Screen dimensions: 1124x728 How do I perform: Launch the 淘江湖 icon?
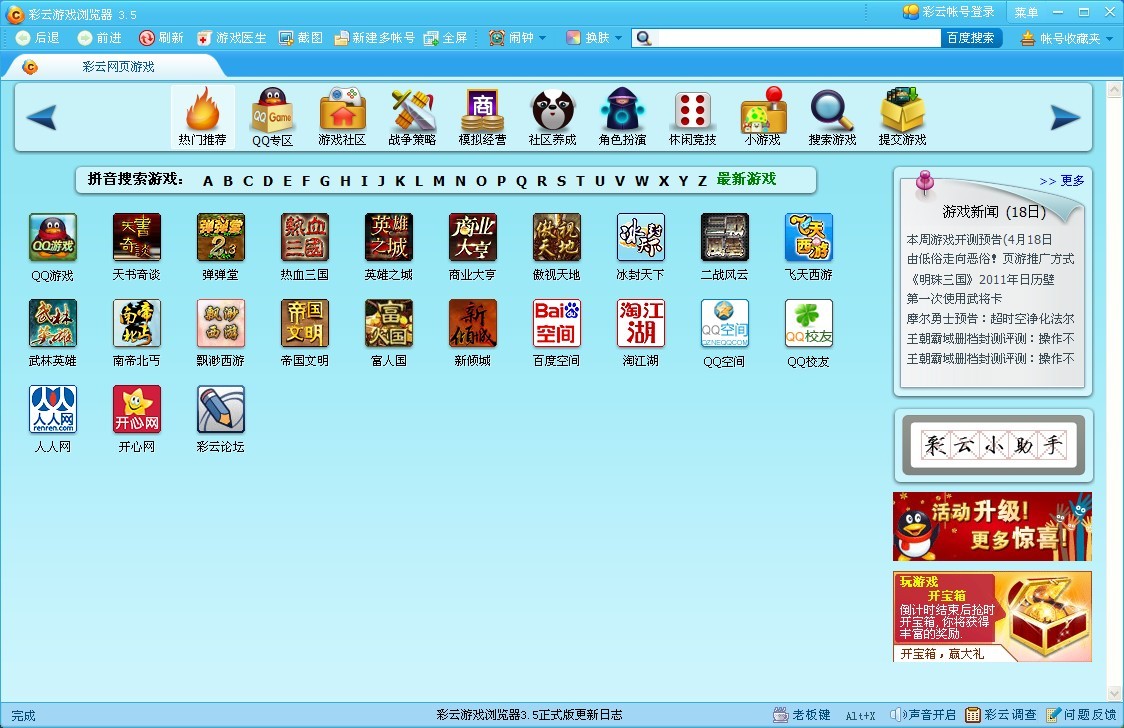pos(640,323)
